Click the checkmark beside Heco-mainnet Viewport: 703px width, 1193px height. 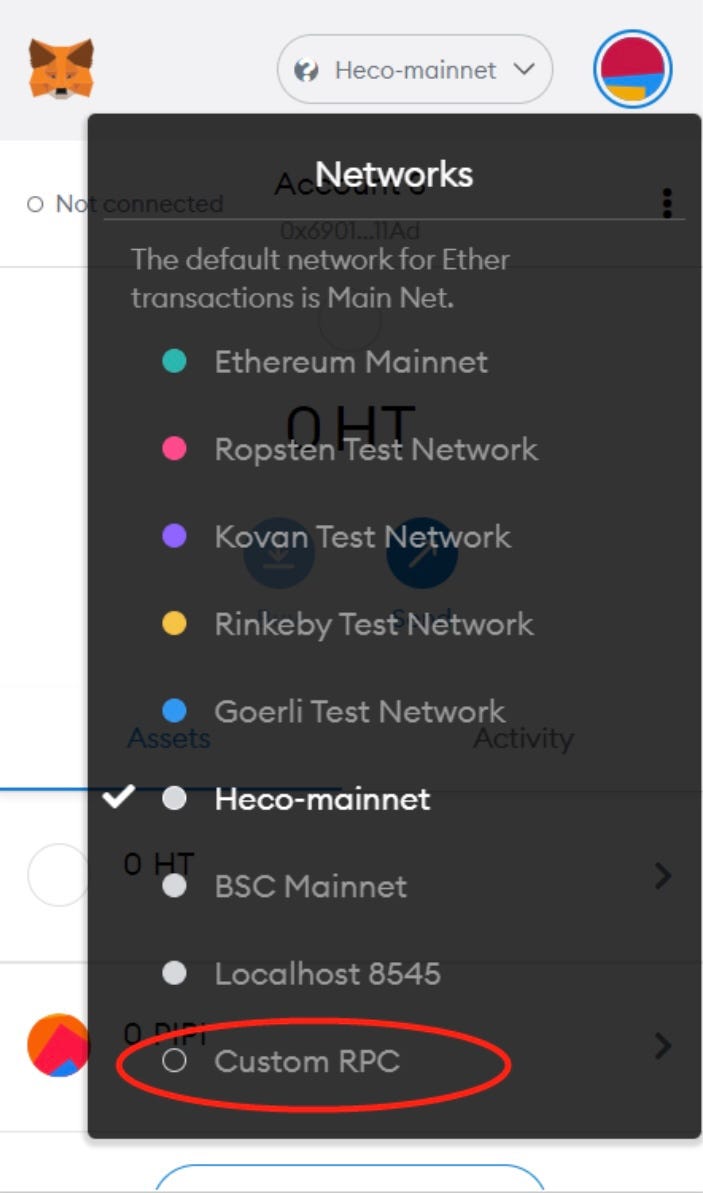pyautogui.click(x=120, y=797)
